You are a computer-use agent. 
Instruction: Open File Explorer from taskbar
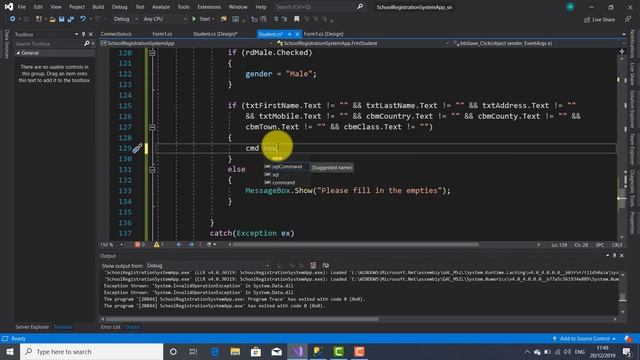point(235,351)
